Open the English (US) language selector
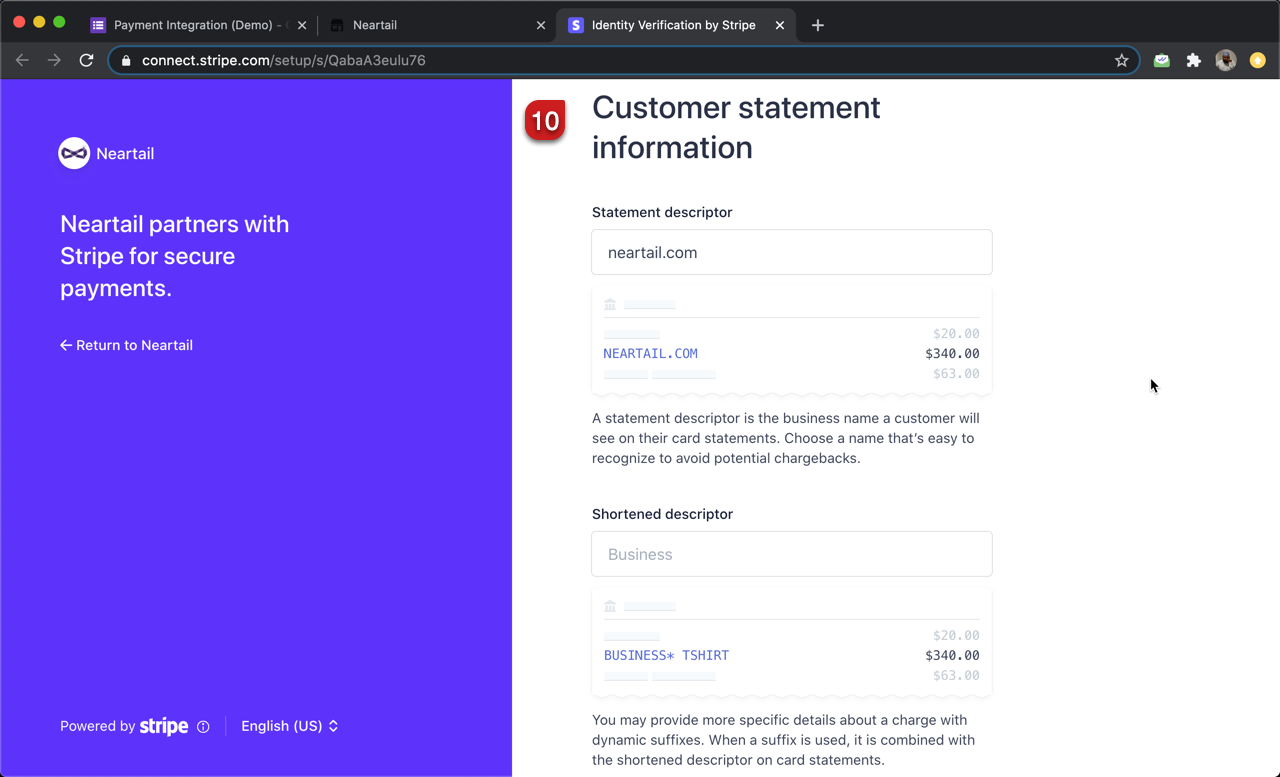1280x777 pixels. 289,726
